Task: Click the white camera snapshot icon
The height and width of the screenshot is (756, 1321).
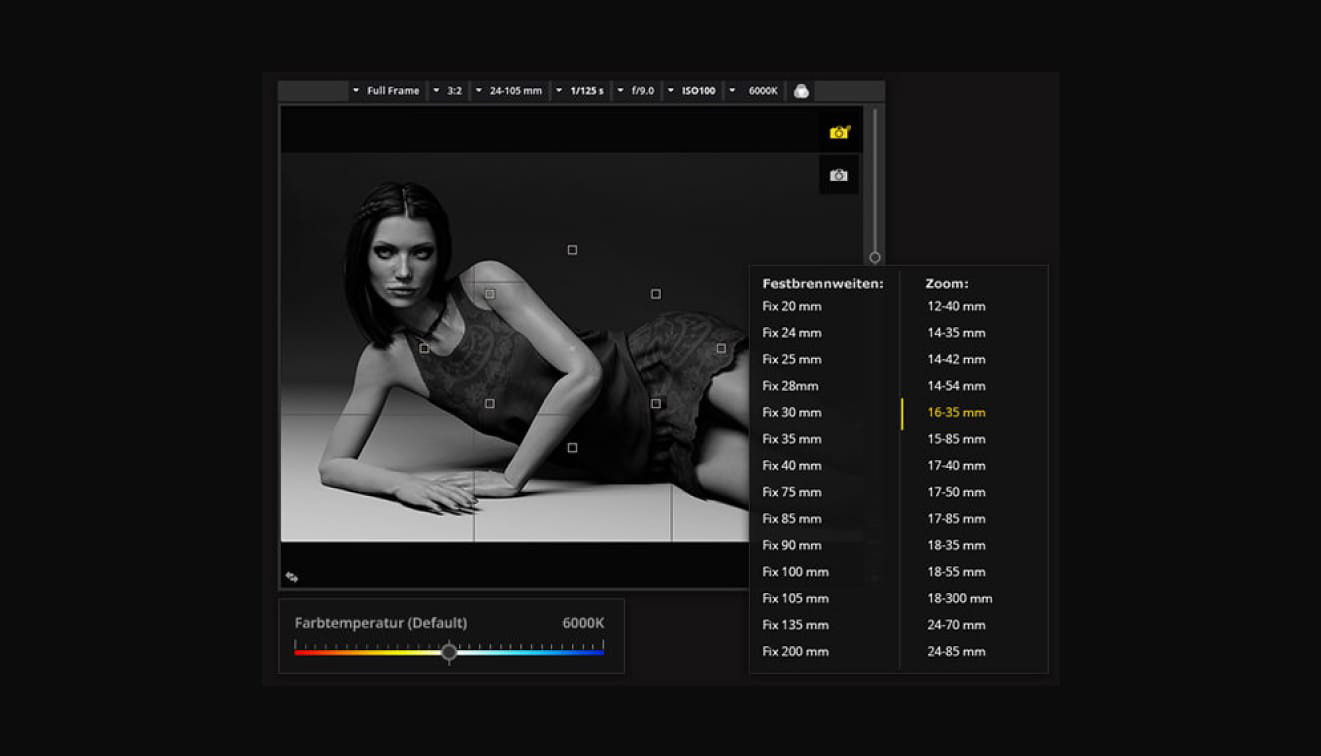Action: (839, 176)
